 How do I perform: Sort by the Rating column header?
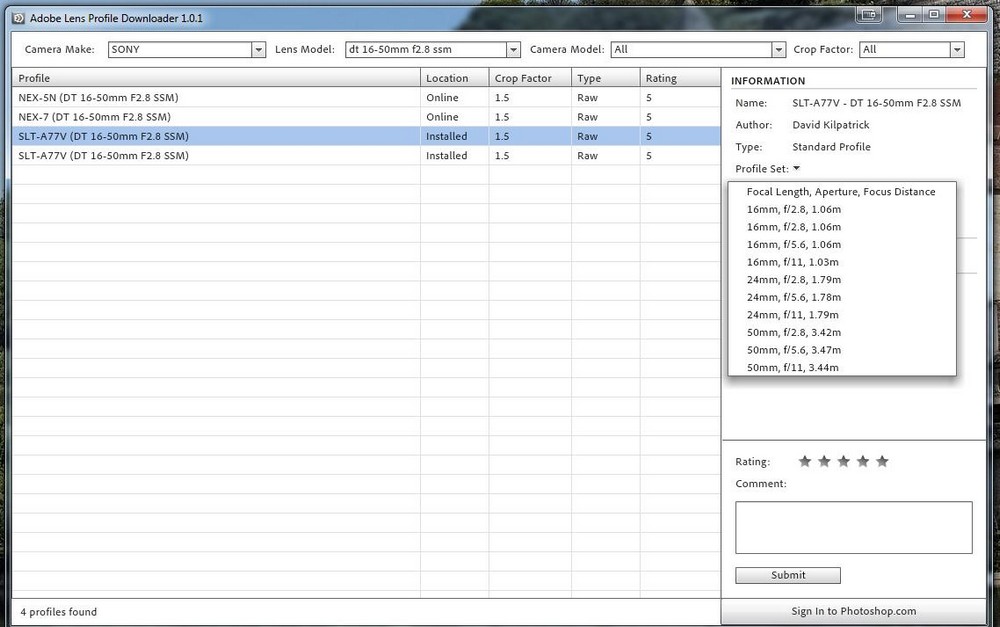click(x=680, y=78)
